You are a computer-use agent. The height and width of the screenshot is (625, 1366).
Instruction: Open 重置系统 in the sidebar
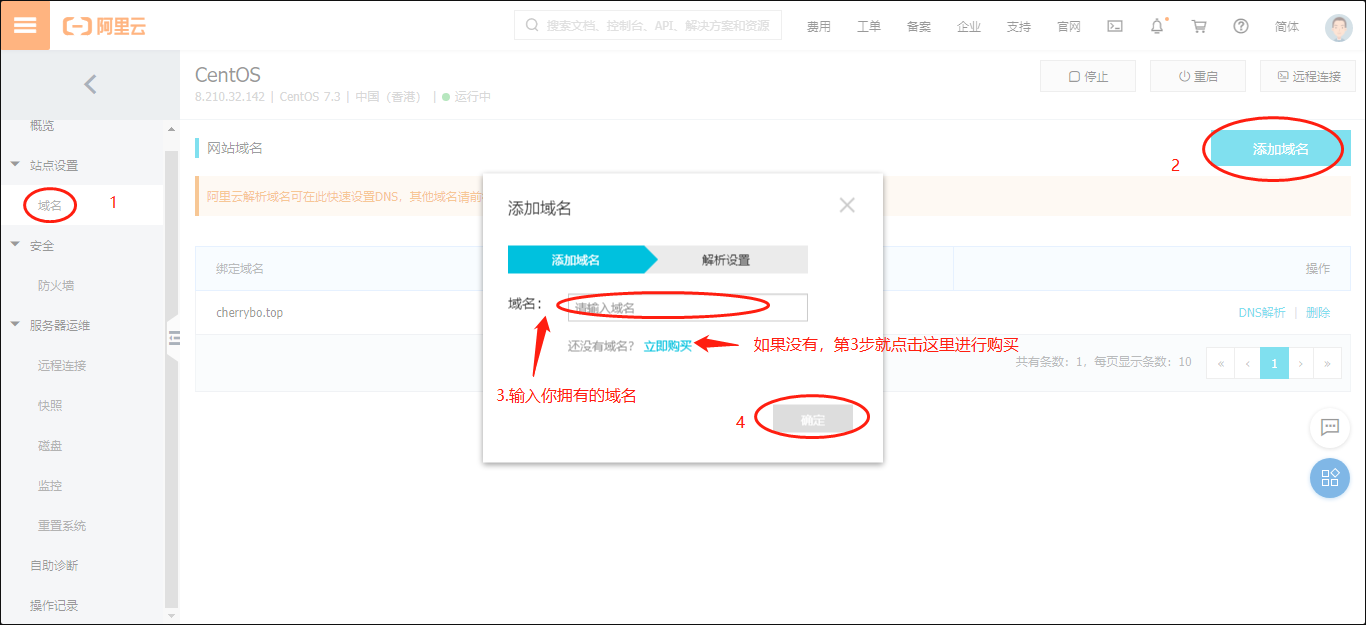(x=62, y=525)
